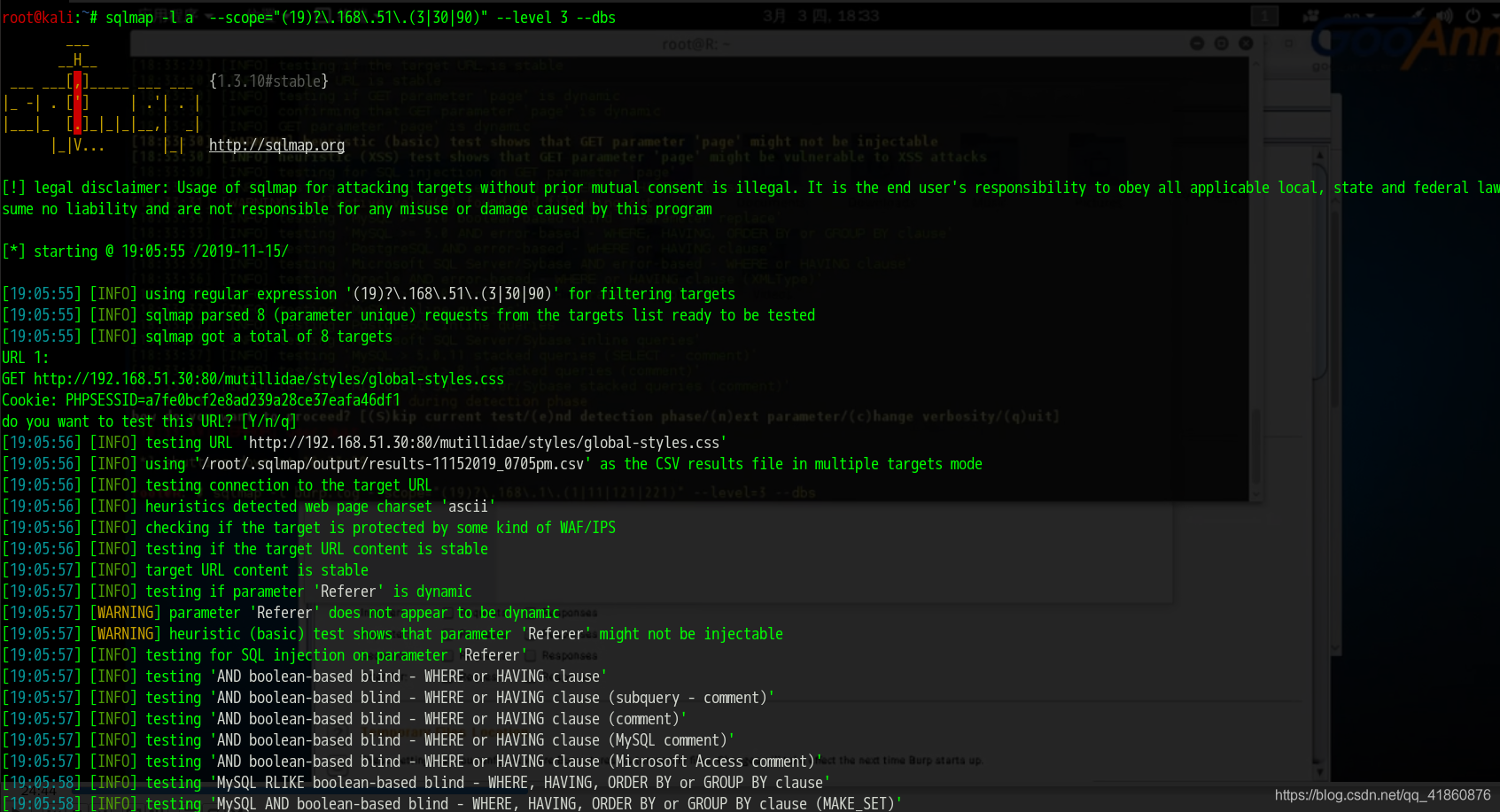Click "testing if parameter 'Referer' is dynamic" line
The height and width of the screenshot is (812, 1500).
point(237,592)
